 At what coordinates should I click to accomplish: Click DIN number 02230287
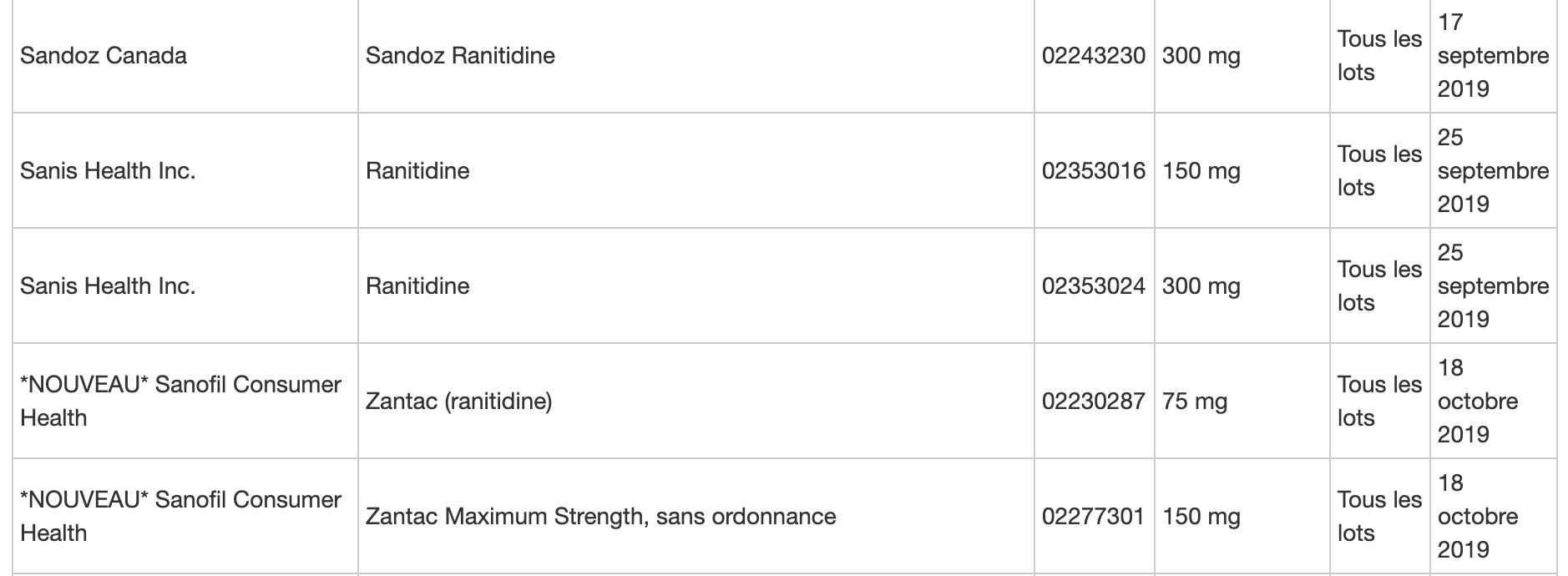[x=1094, y=402]
